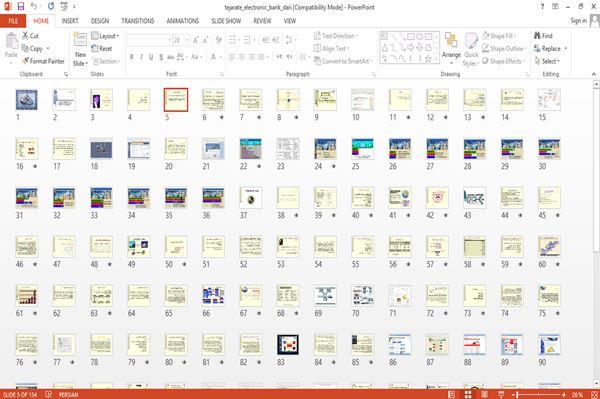The width and height of the screenshot is (600, 399).
Task: Click the PowerPoint application icon
Action: coord(7,6)
